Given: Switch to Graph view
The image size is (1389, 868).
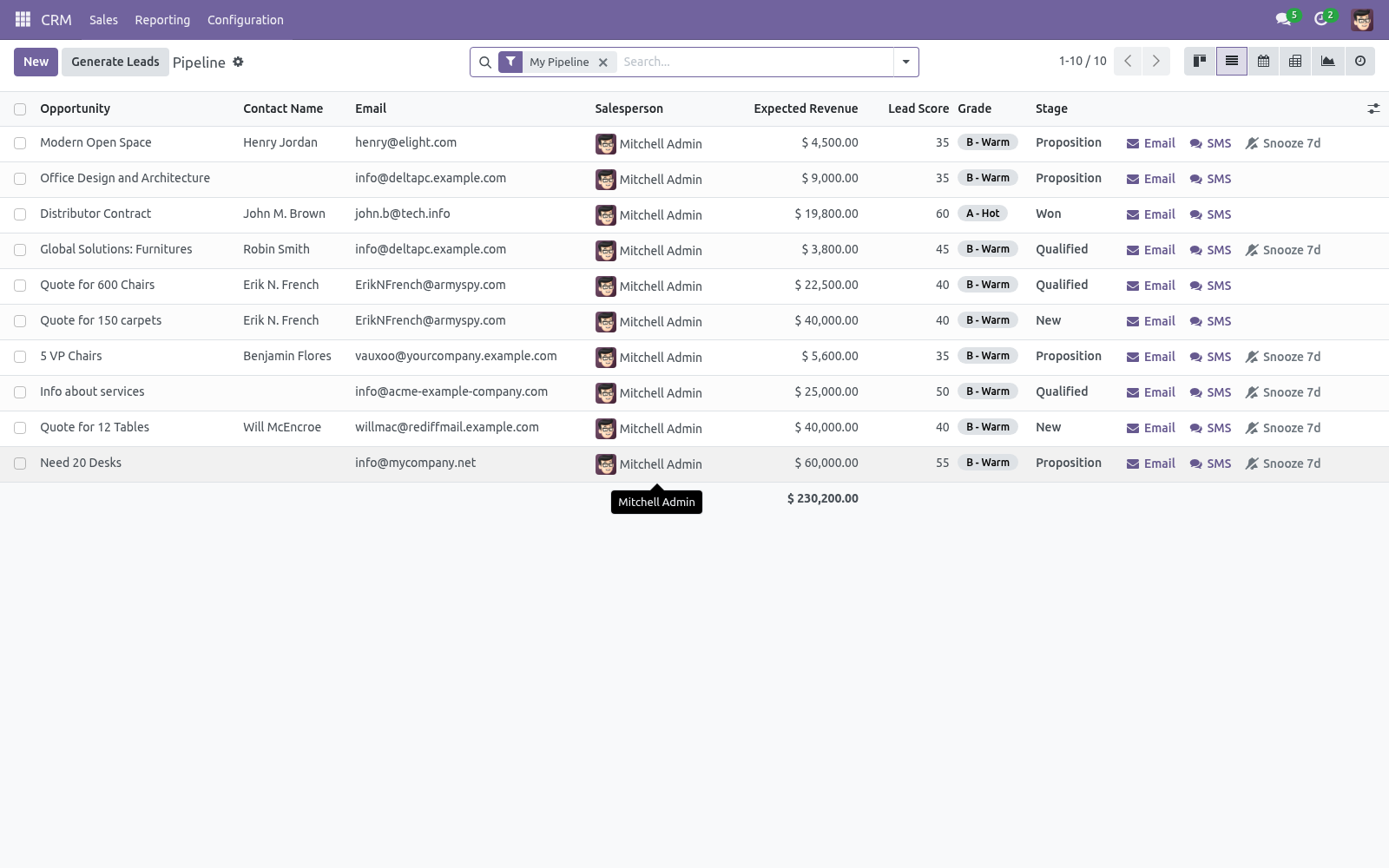Looking at the screenshot, I should (x=1327, y=61).
